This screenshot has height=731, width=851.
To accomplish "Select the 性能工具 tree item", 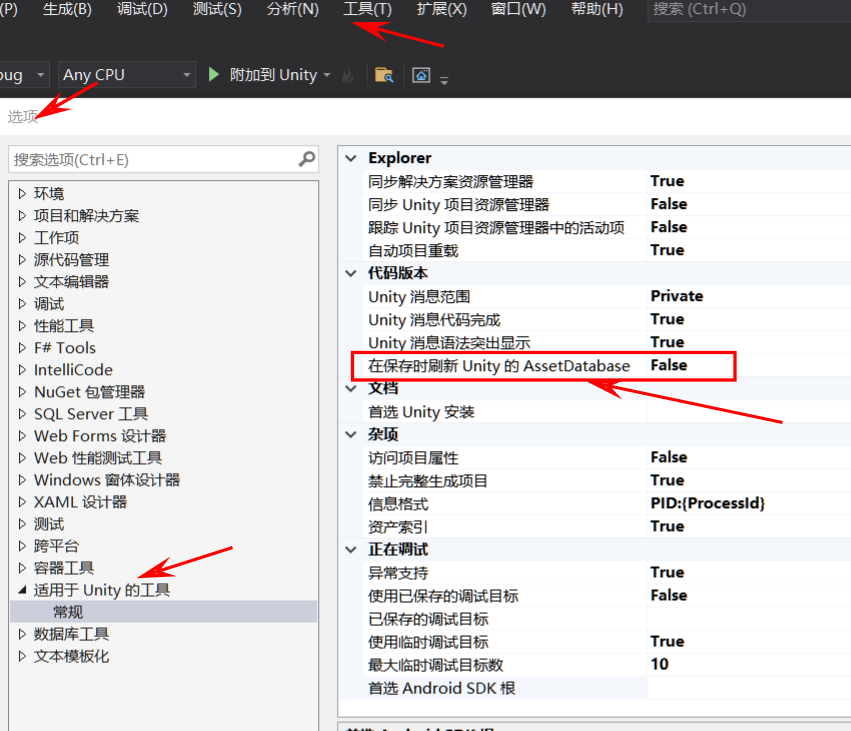I will [64, 326].
